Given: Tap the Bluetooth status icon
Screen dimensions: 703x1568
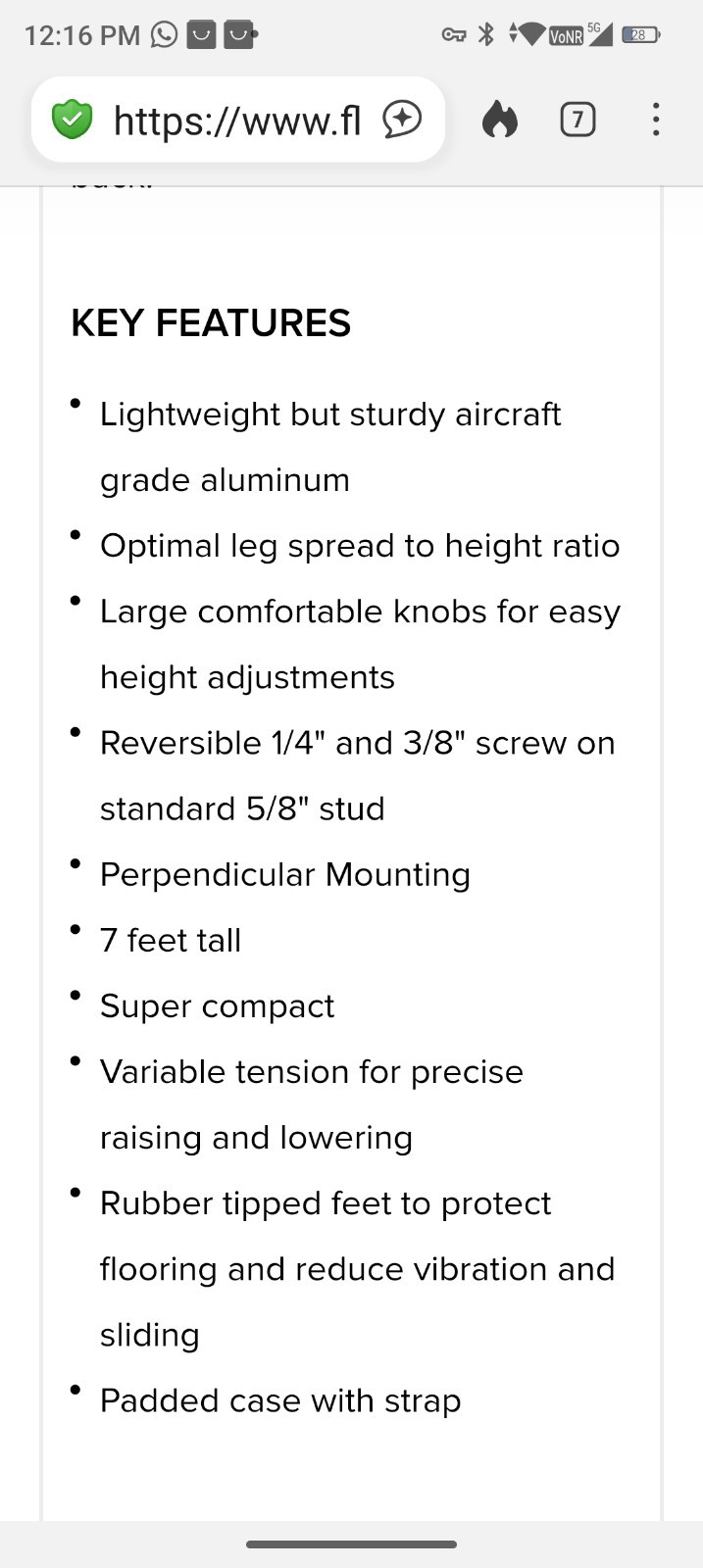Looking at the screenshot, I should click(x=485, y=35).
